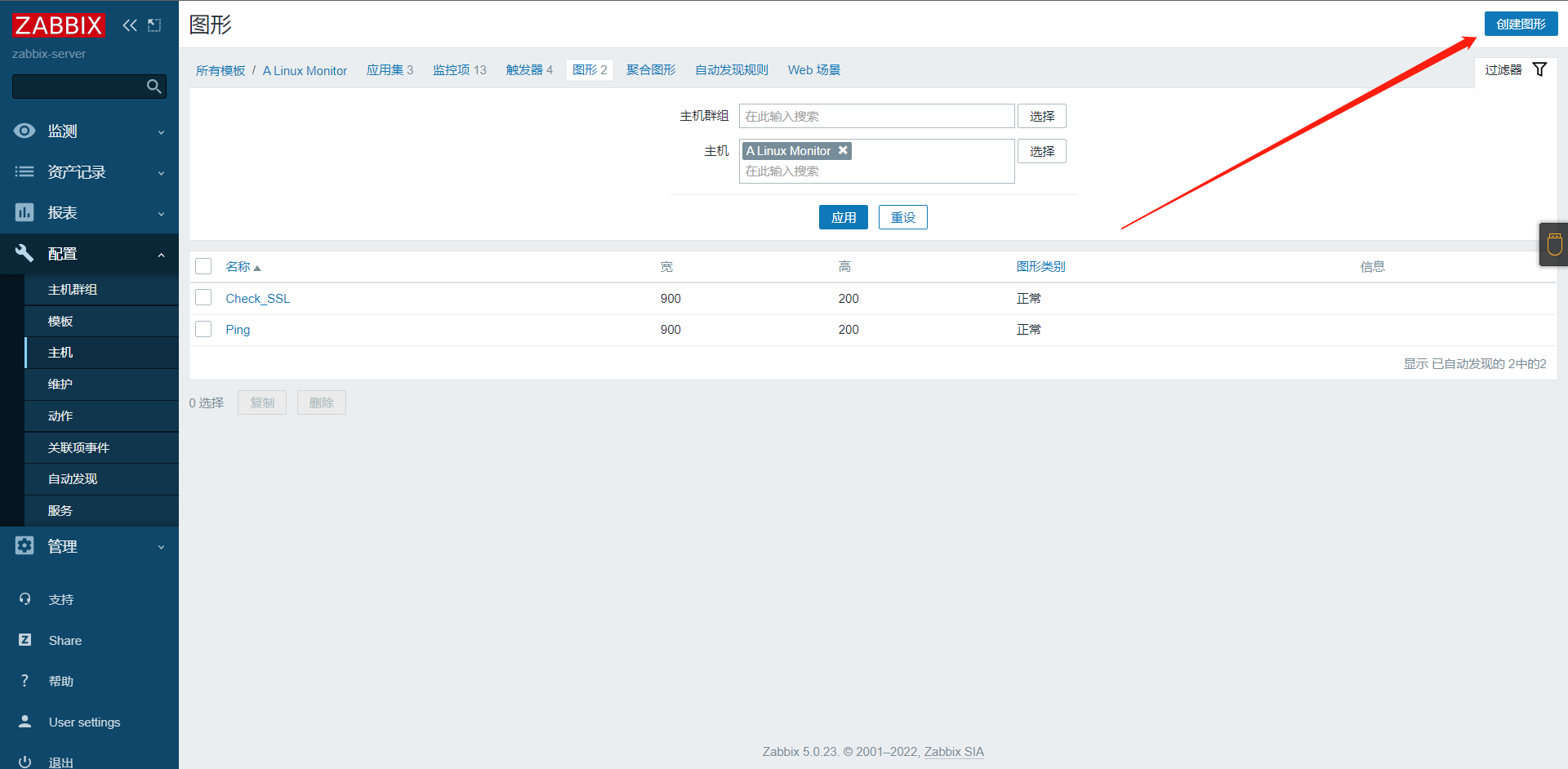
Task: Switch to 应用集 3 tab
Action: 390,70
